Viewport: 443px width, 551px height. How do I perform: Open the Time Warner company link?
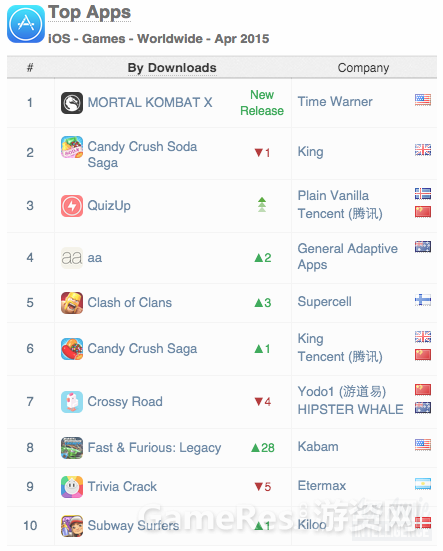(335, 102)
